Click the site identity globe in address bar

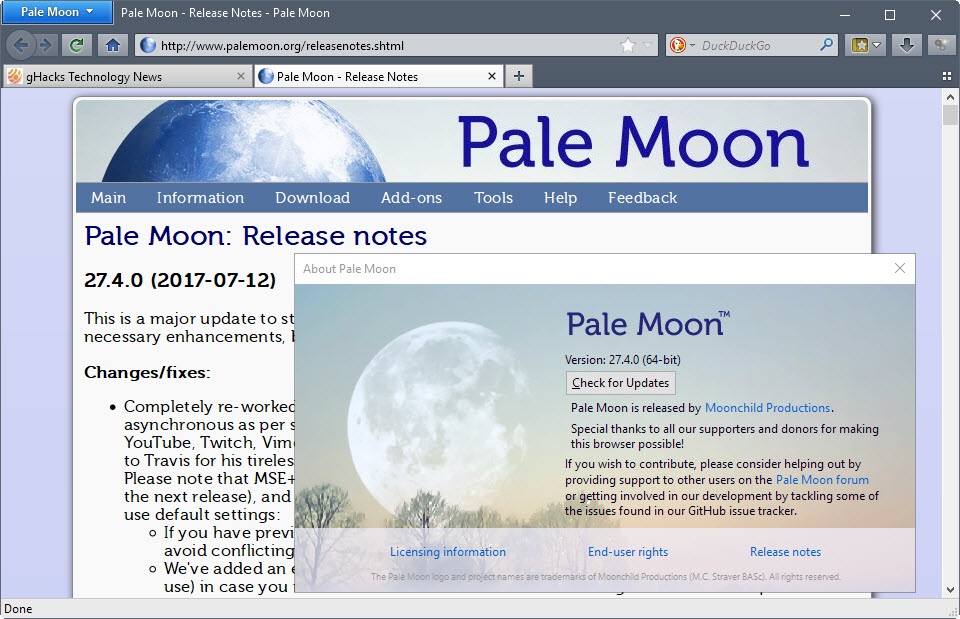pos(148,45)
